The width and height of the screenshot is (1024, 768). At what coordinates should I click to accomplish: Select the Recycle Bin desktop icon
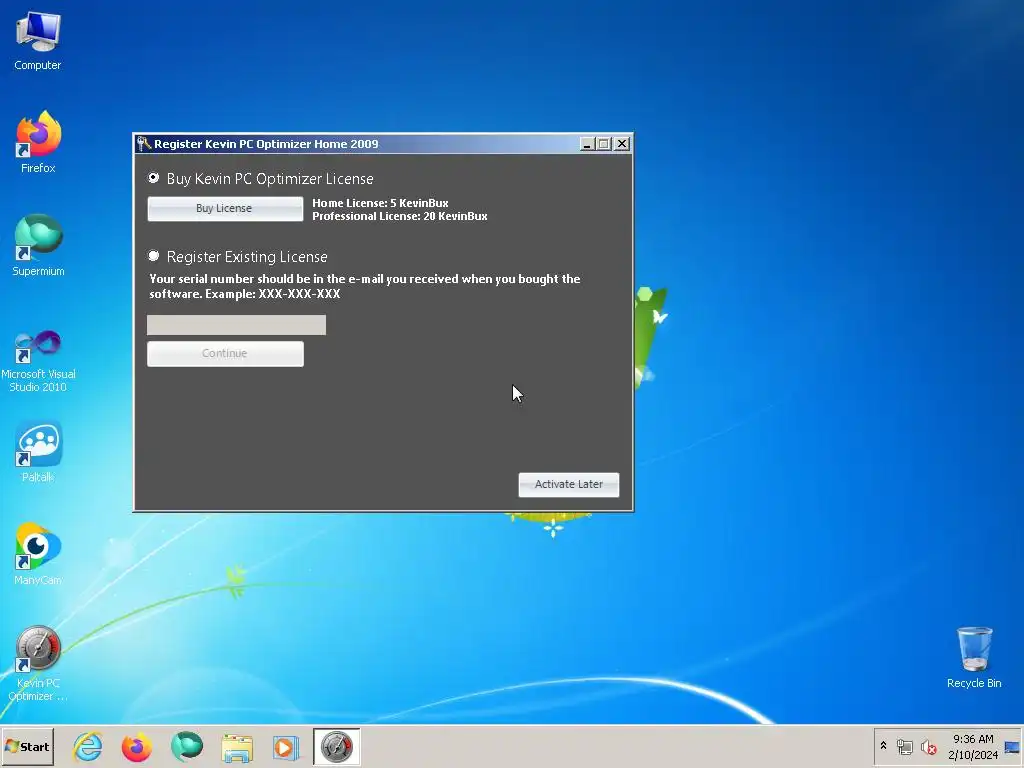coord(974,657)
